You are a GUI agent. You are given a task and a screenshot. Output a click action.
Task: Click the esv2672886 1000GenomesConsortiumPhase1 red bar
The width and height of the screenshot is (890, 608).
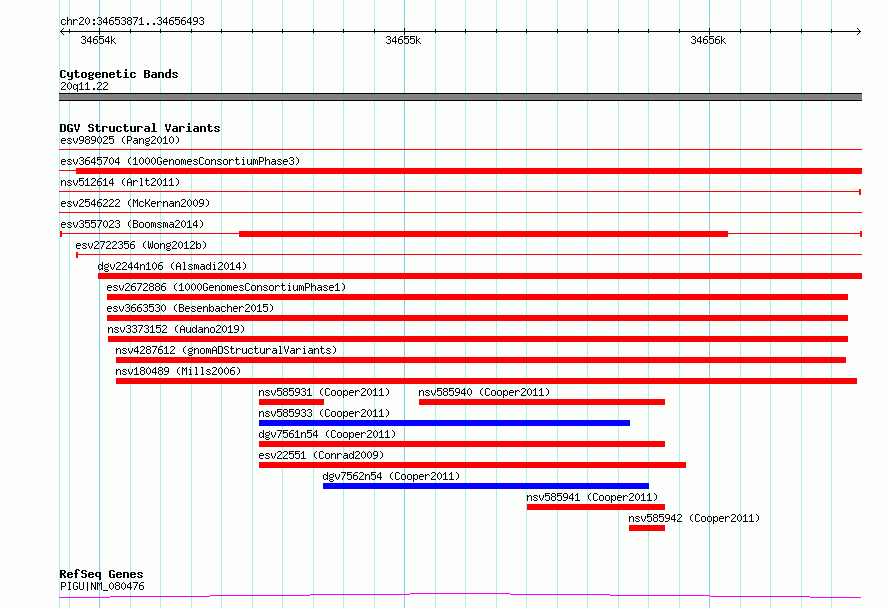[477, 297]
